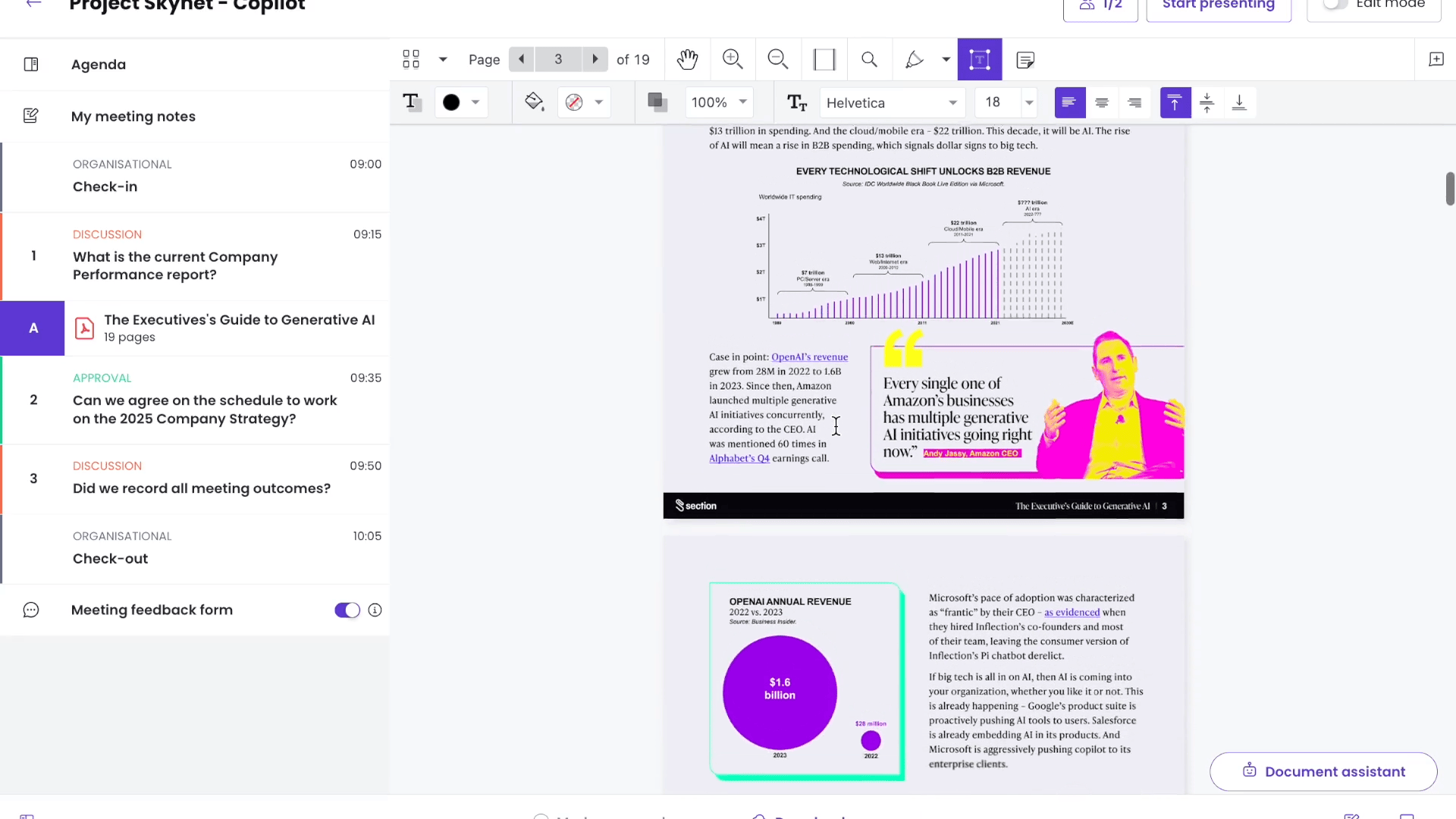Viewport: 1456px width, 819px height.
Task: Toggle the Meeting feedback form switch
Action: tap(347, 610)
